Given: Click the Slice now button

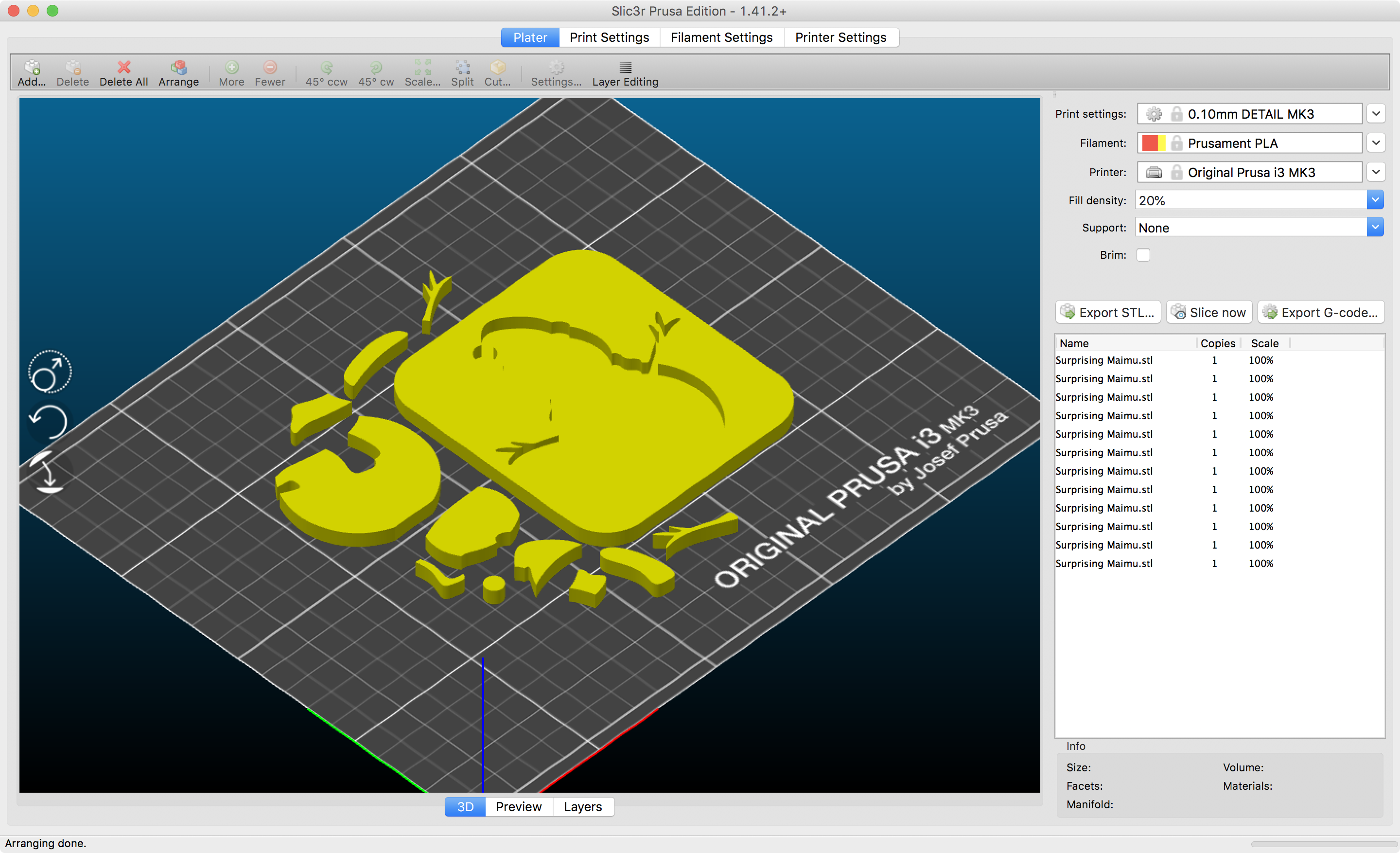Looking at the screenshot, I should [1209, 313].
